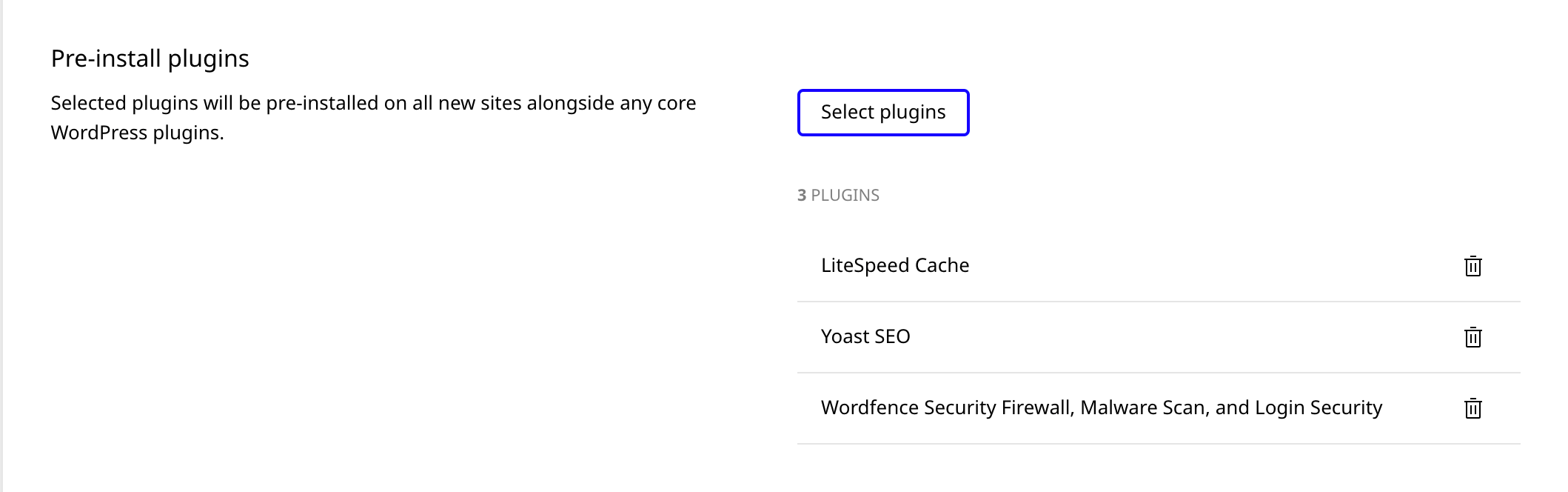Trash the Wordfence Security plugin entry

[1472, 408]
